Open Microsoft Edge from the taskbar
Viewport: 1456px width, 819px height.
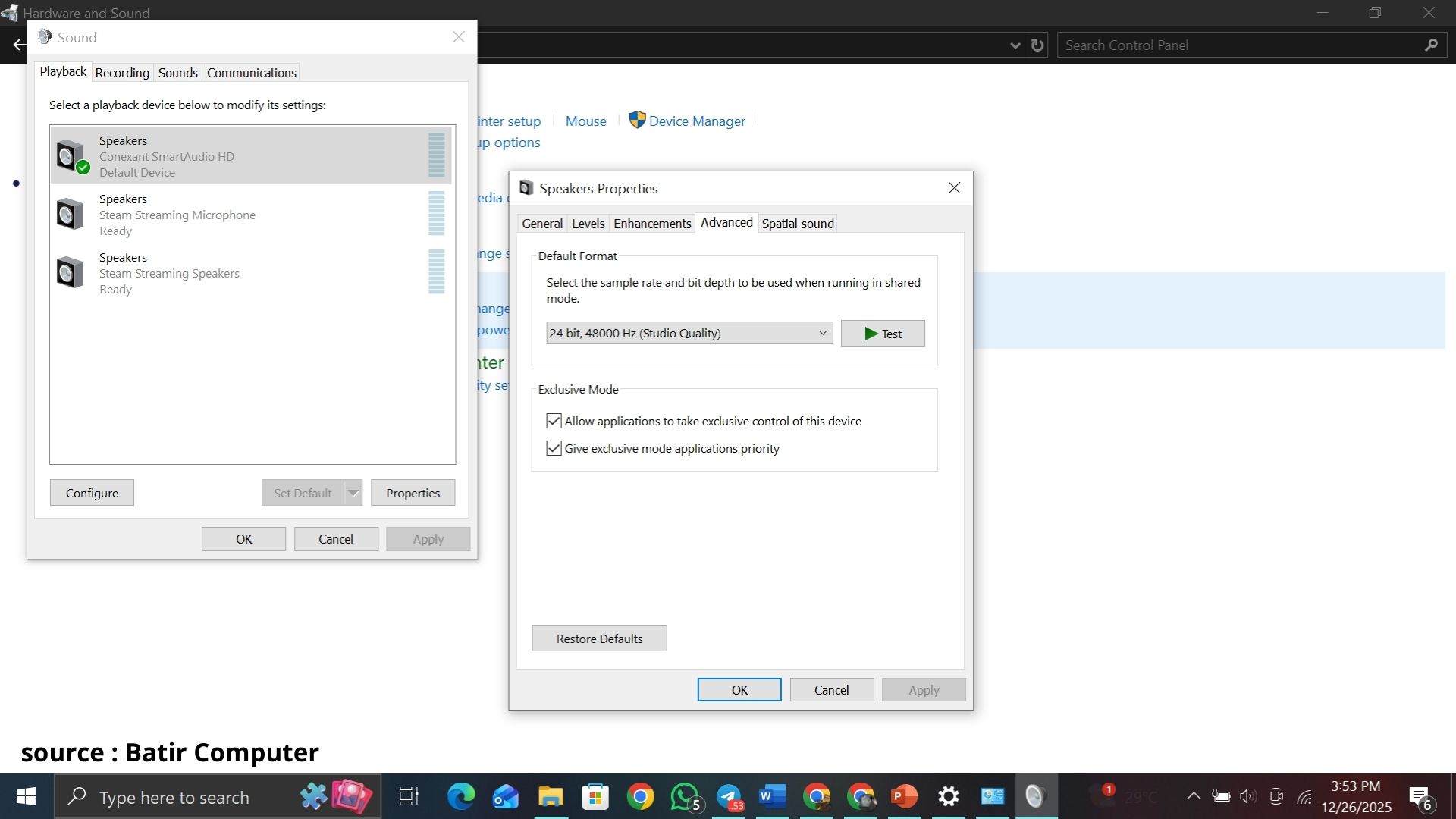pos(461,797)
